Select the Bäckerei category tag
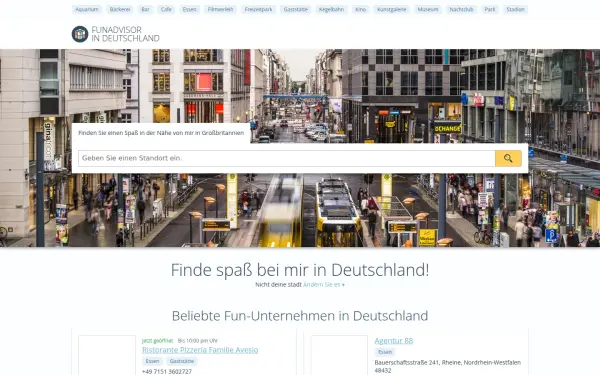Viewport: 600px width, 375px height. click(120, 9)
